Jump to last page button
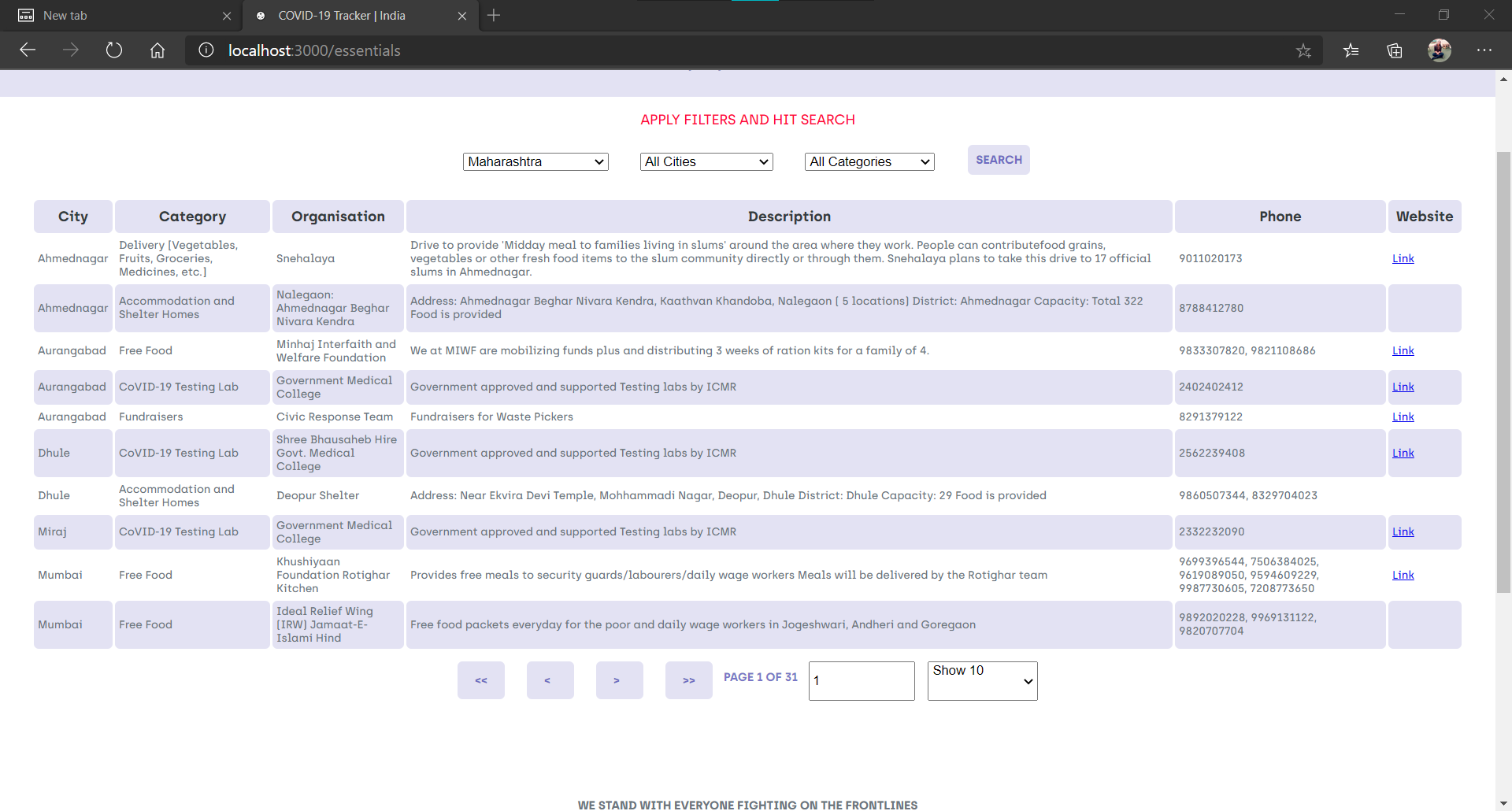Viewport: 1512px width, 811px height. point(689,680)
